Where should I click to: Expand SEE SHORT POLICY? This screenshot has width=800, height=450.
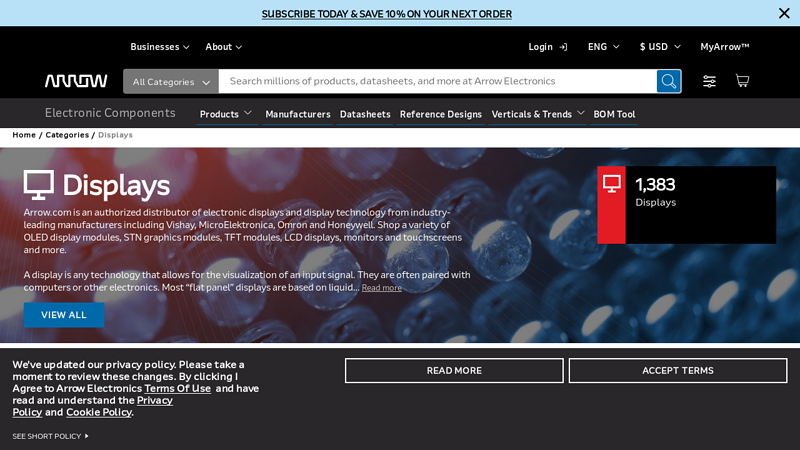tap(51, 436)
